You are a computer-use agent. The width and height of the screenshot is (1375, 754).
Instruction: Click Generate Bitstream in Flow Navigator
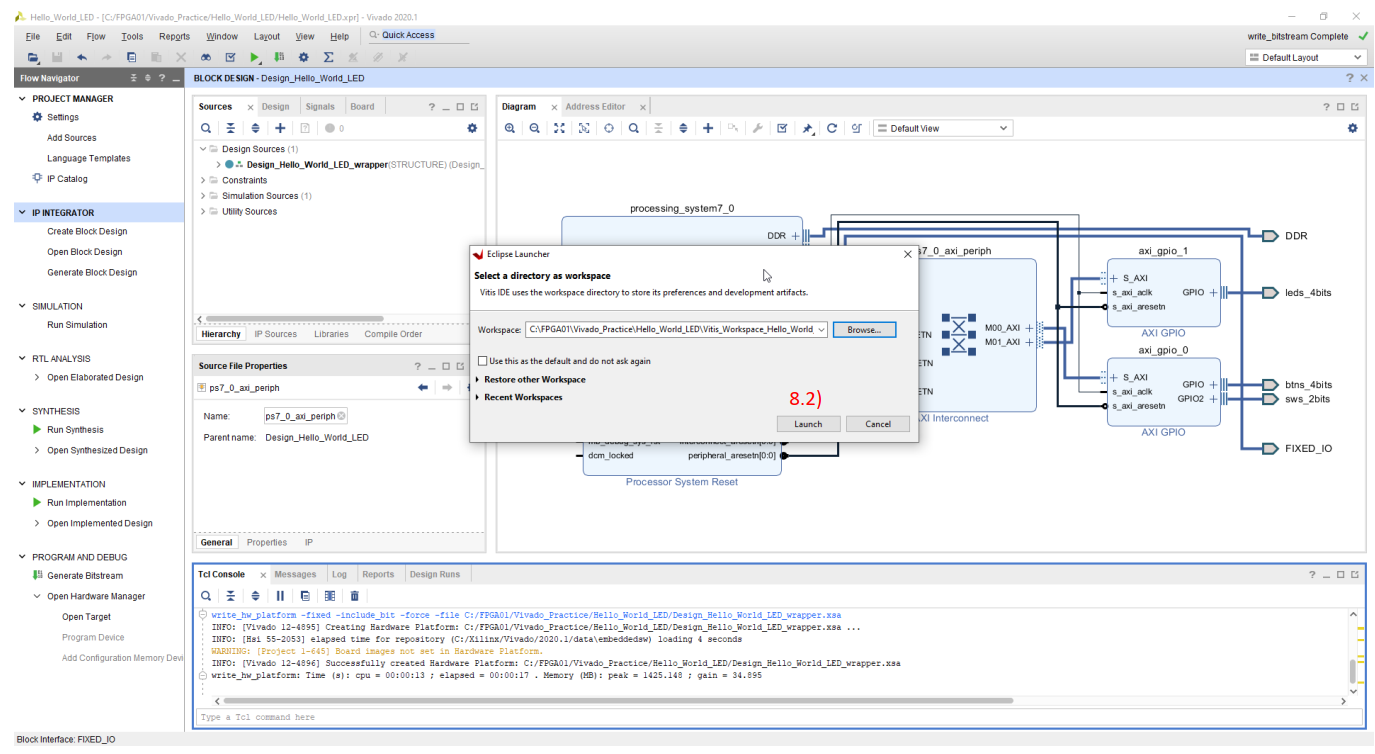pyautogui.click(x=85, y=576)
